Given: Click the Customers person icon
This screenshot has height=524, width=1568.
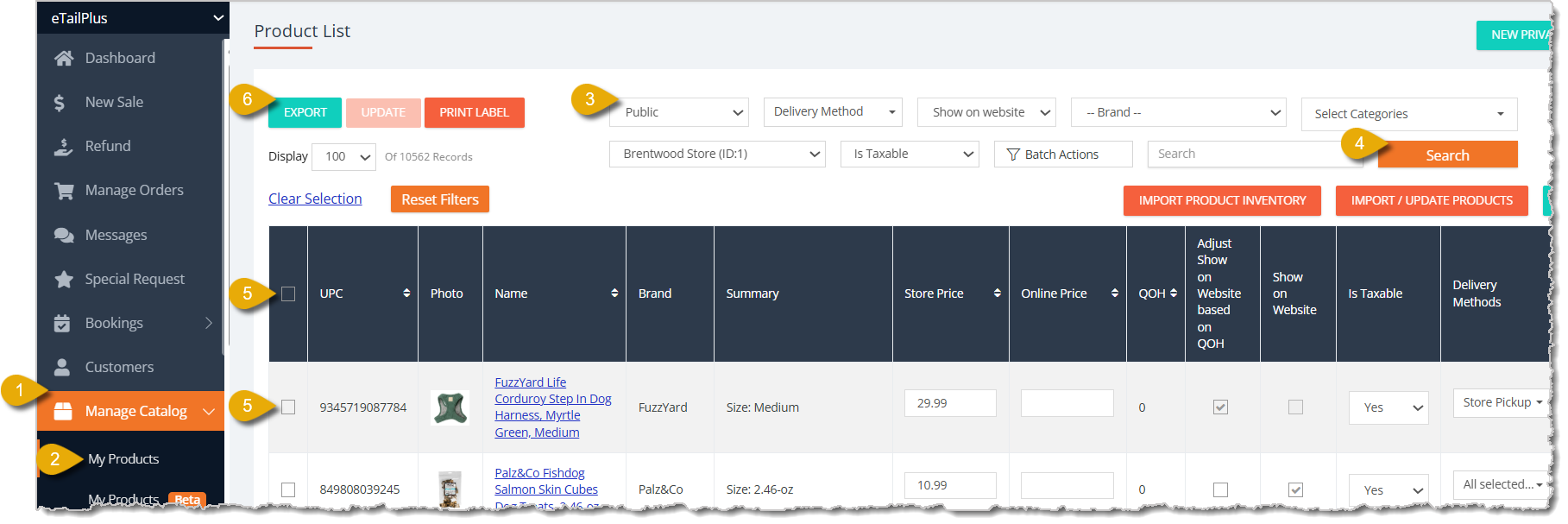Looking at the screenshot, I should 62,367.
